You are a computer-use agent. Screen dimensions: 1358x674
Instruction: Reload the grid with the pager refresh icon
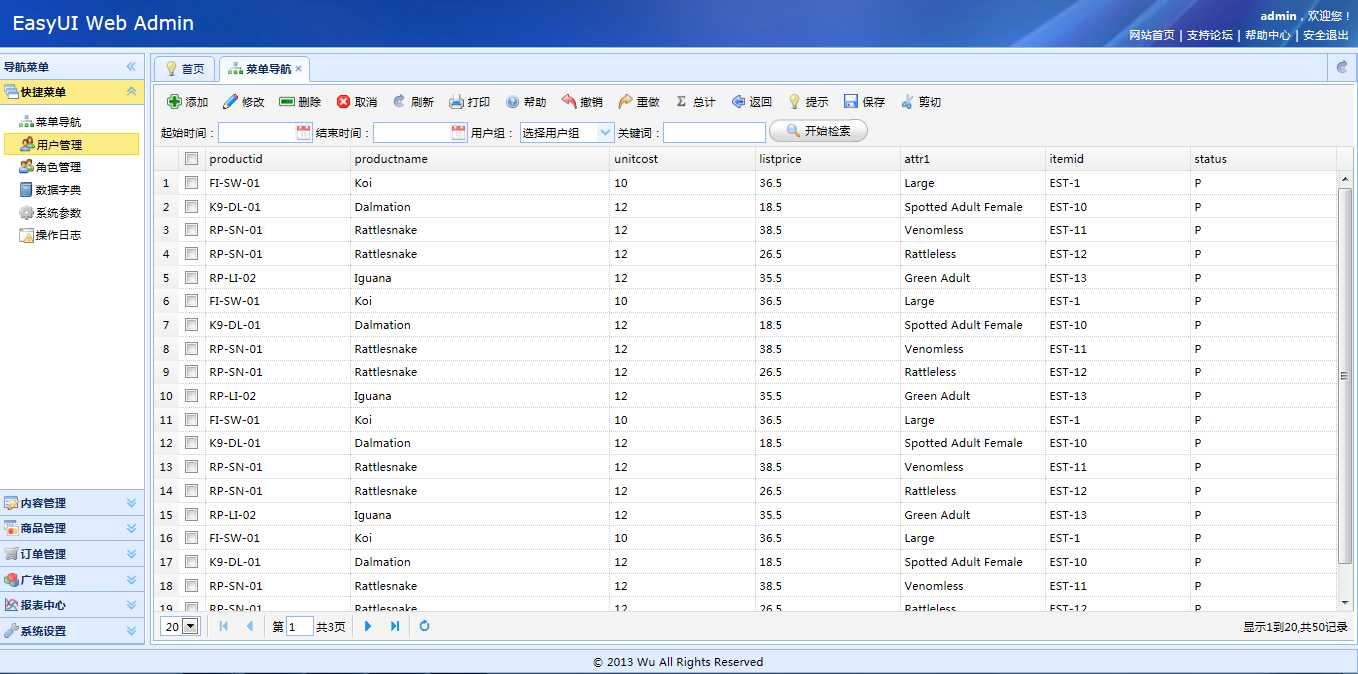coord(424,626)
